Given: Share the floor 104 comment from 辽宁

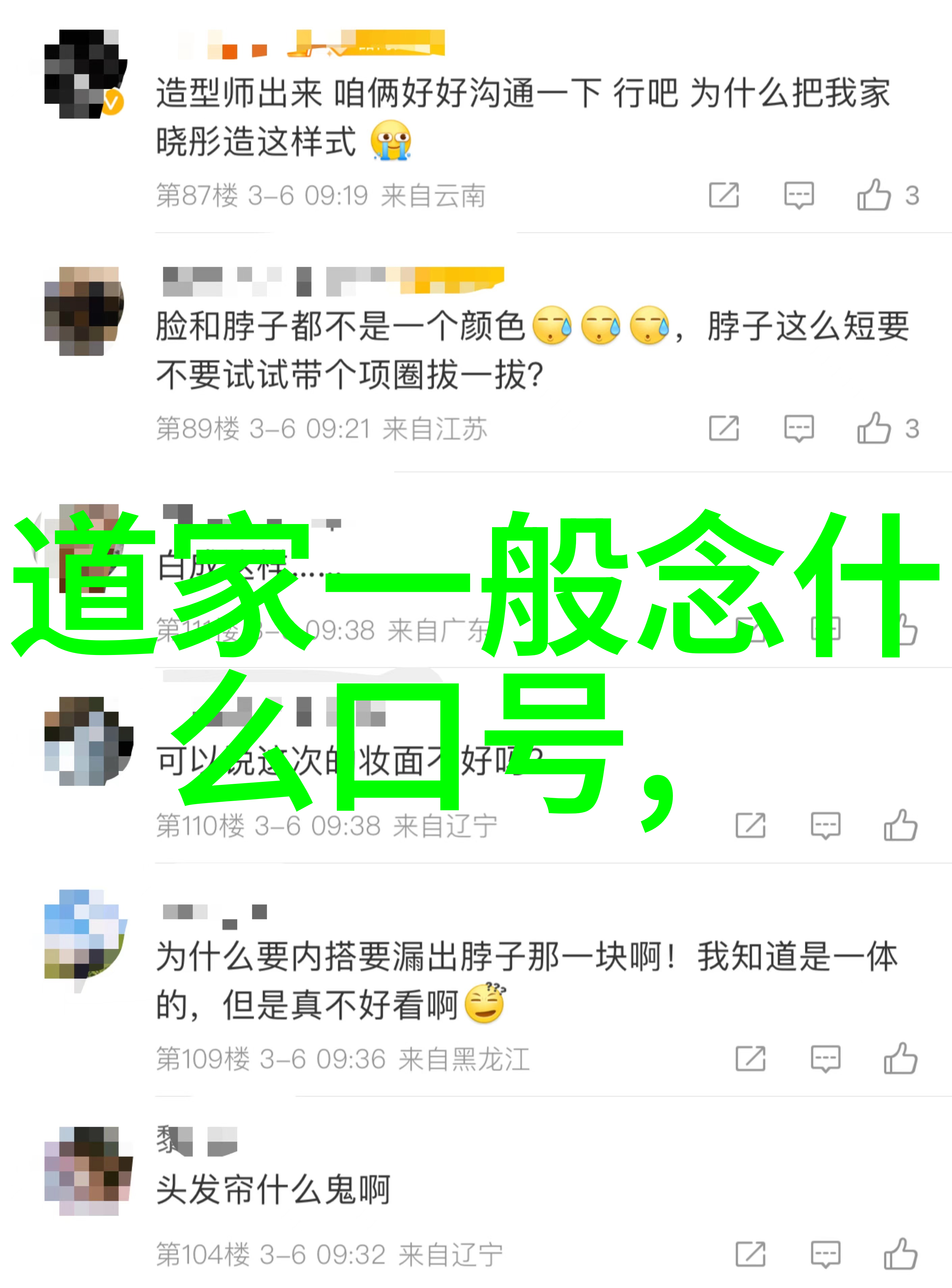Looking at the screenshot, I should (750, 1254).
